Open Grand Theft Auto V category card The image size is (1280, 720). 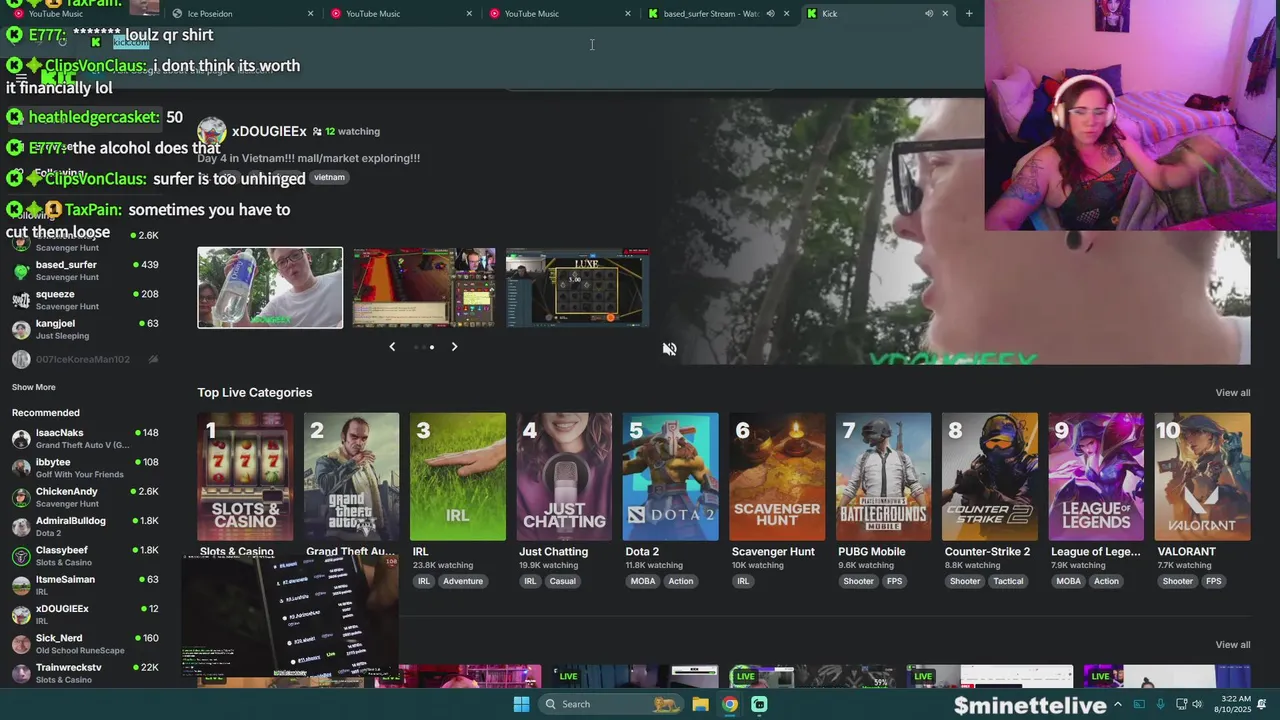[351, 477]
